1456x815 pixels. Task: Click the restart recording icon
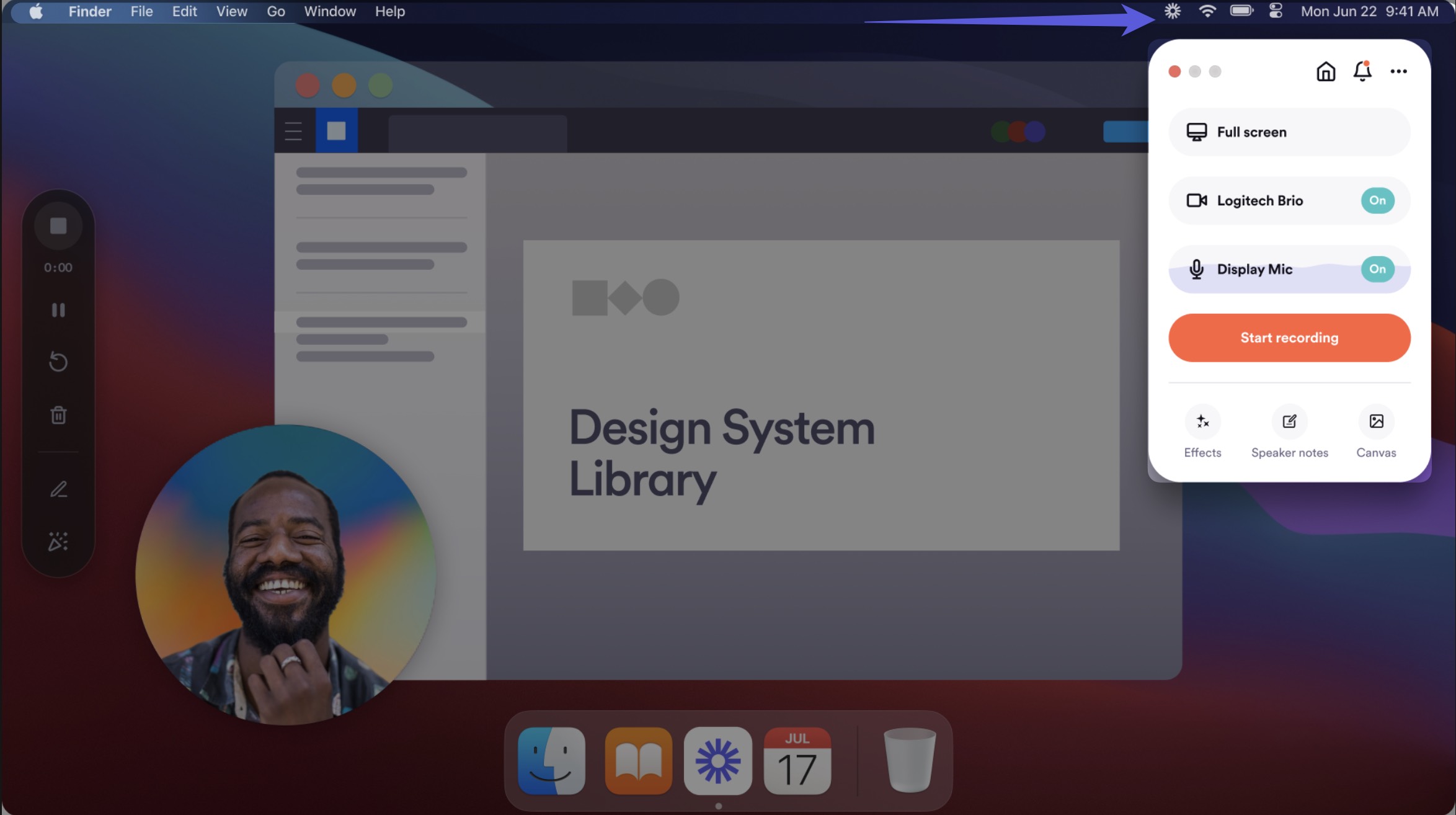click(58, 362)
